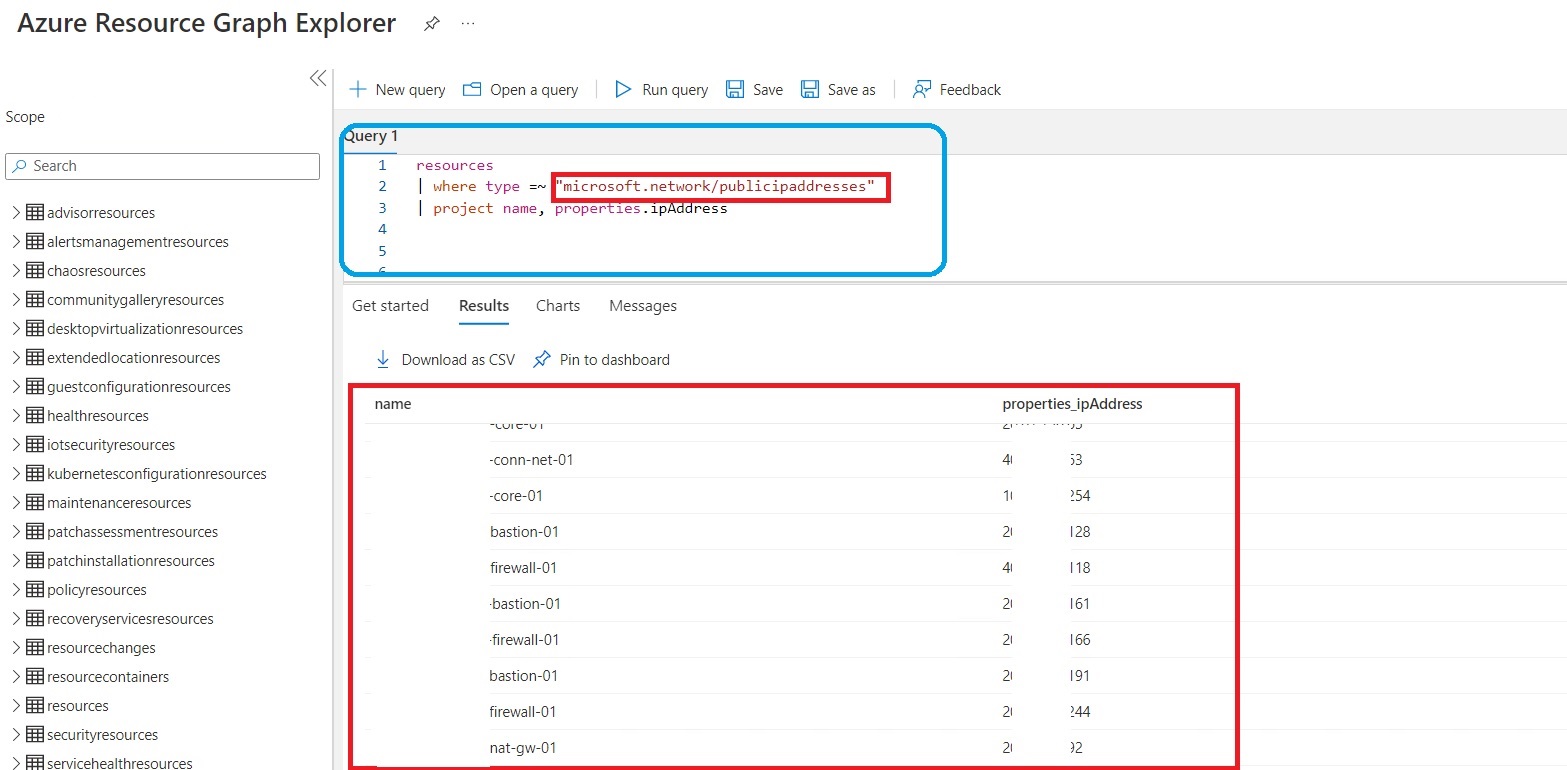
Task: Pin Azure Resource Graph Explorer page
Action: 431,24
